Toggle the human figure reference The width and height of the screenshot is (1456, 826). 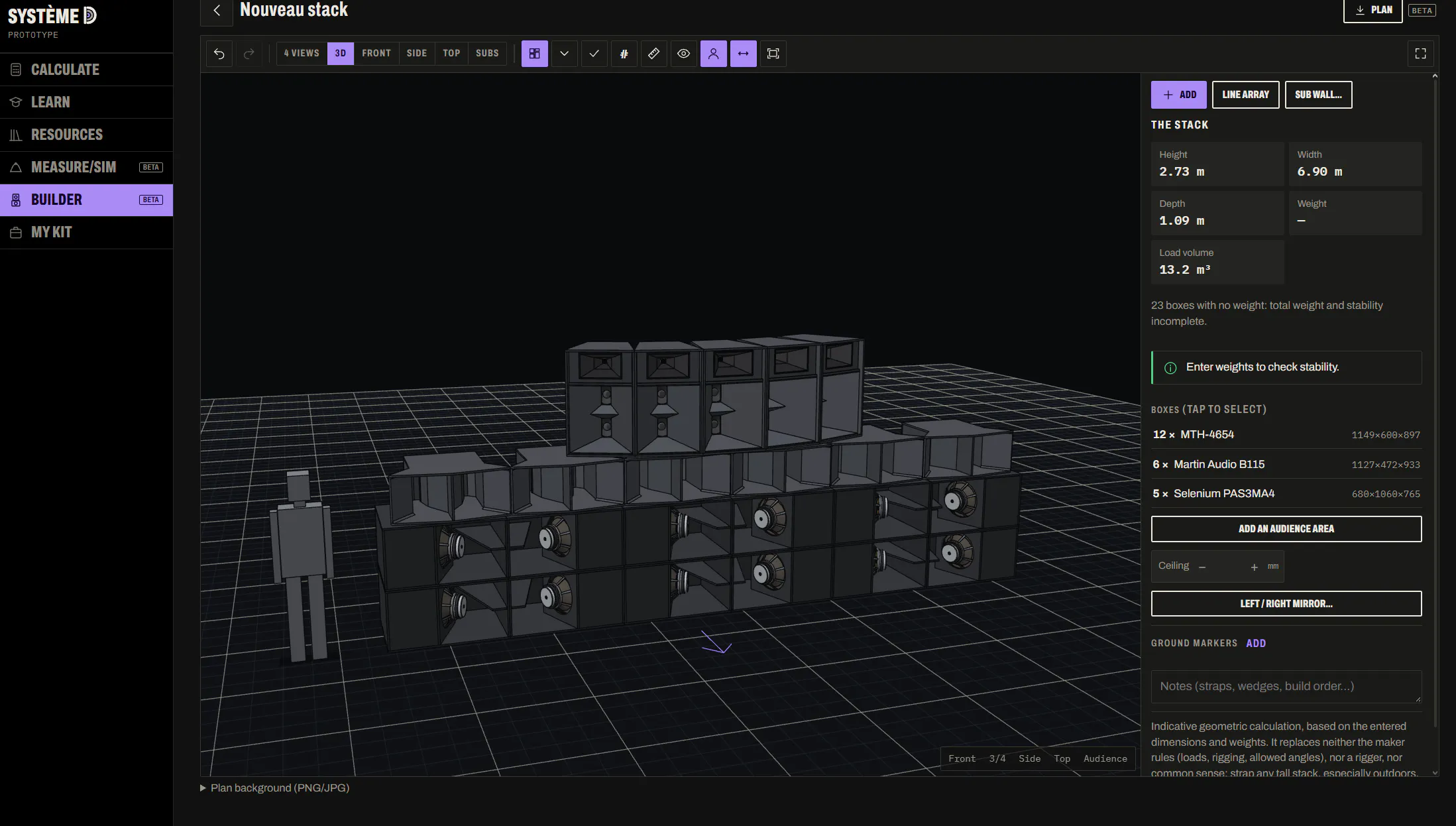click(x=713, y=54)
